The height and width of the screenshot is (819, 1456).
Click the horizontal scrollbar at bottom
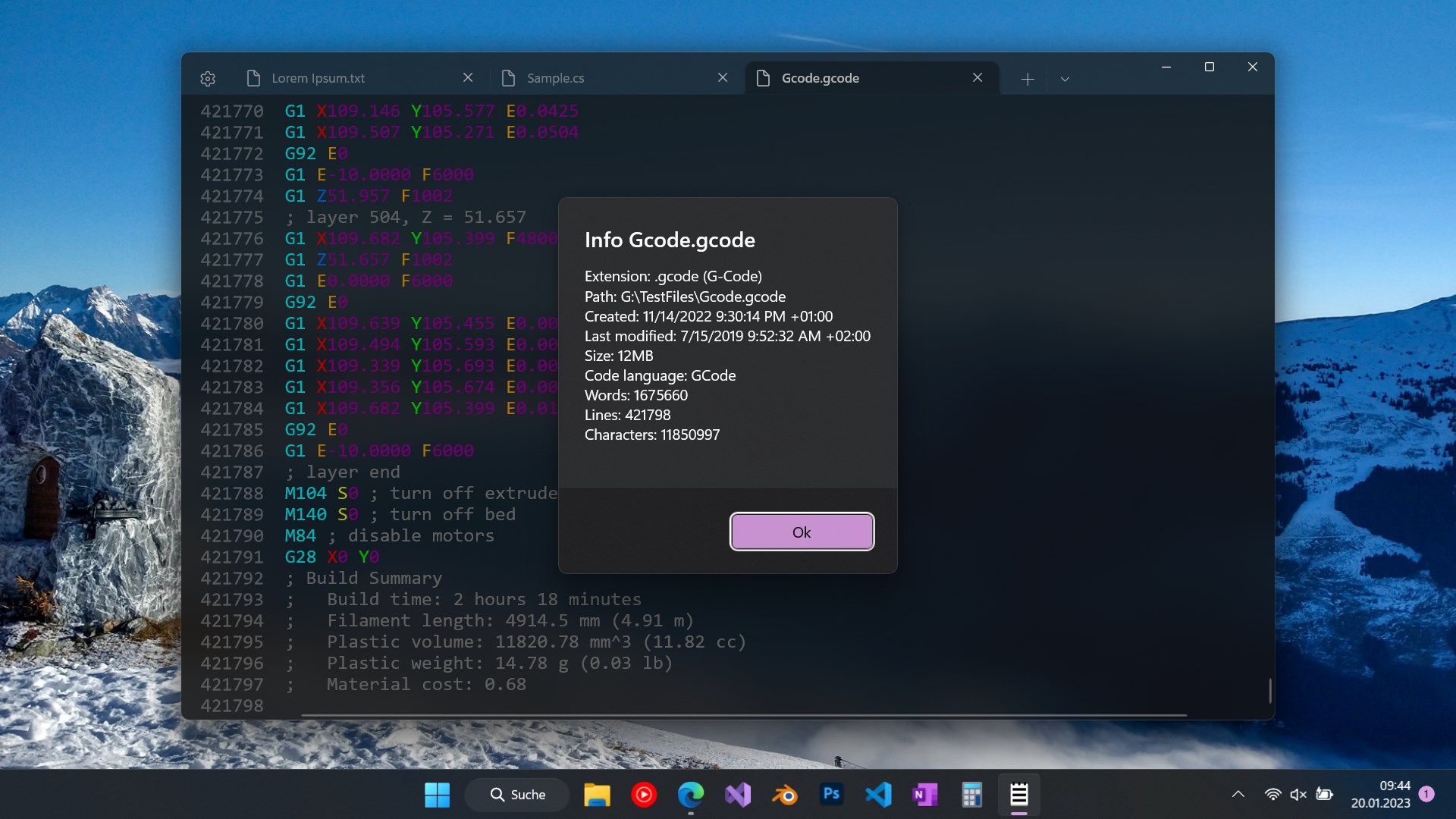coord(743,715)
